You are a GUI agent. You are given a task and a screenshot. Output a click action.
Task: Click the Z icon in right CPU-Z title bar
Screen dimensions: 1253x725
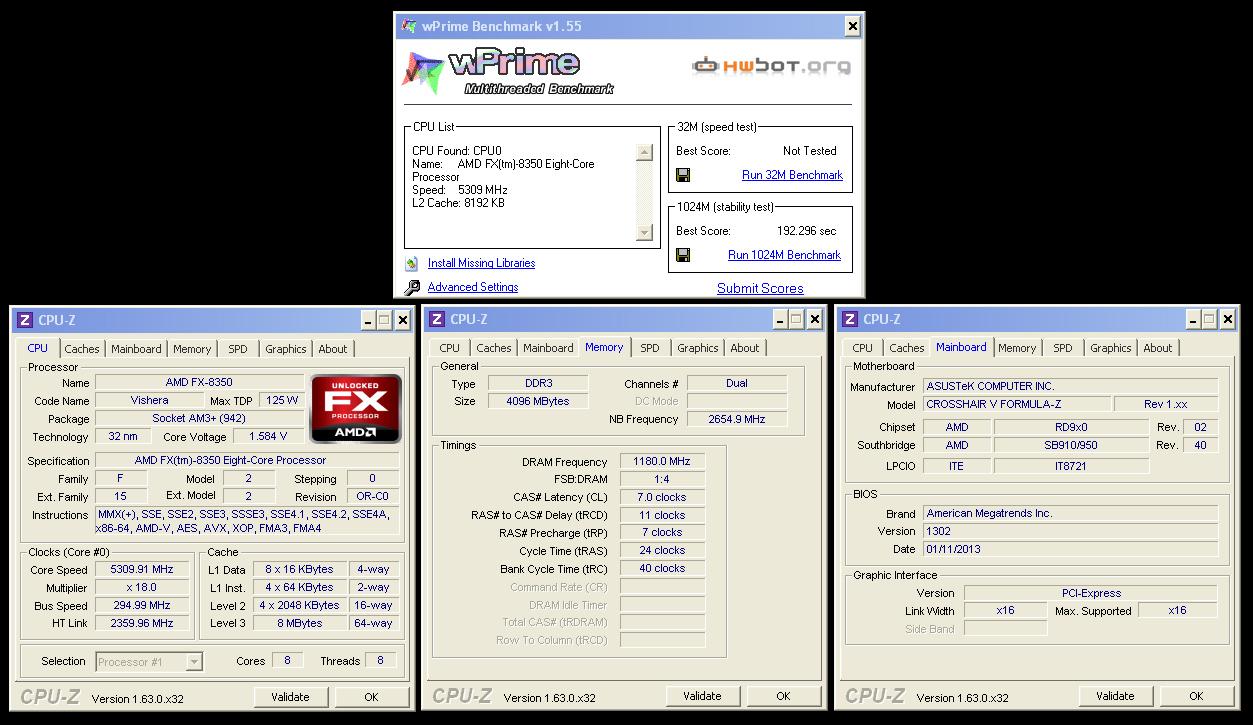(x=850, y=319)
